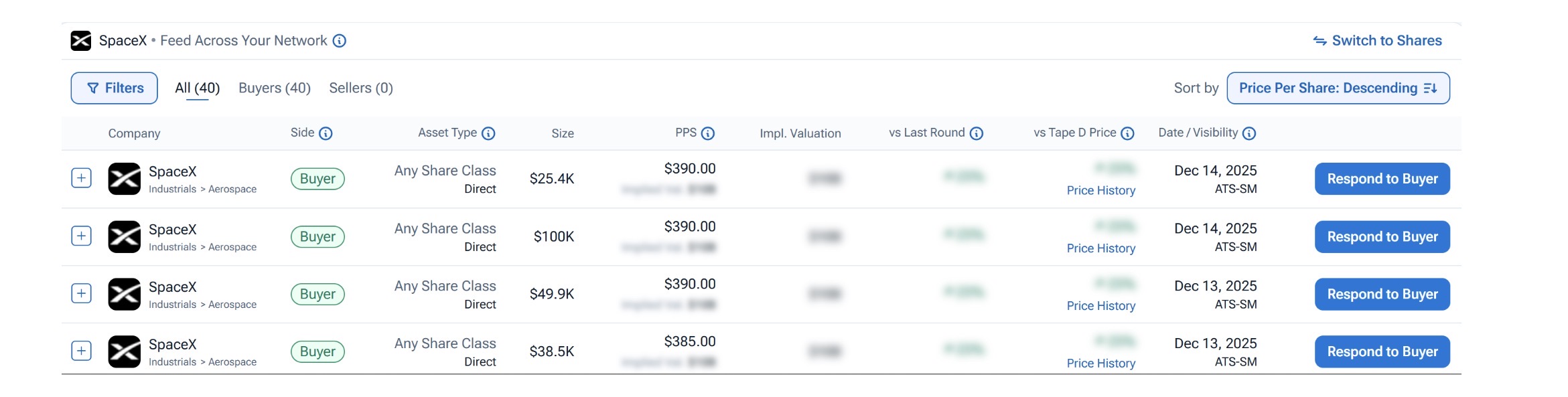This screenshot has width=1568, height=397.
Task: Click the vs Last Round info icon
Action: click(977, 133)
